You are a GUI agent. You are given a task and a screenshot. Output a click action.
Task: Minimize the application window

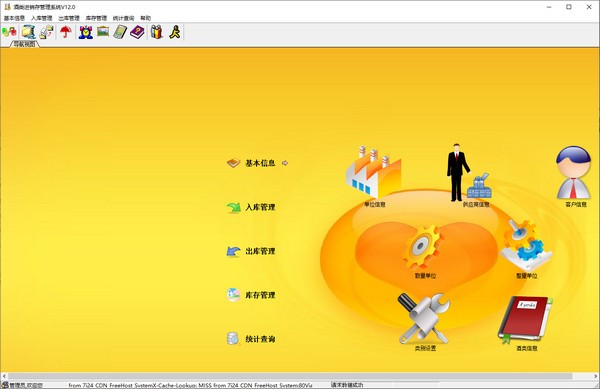coord(549,7)
